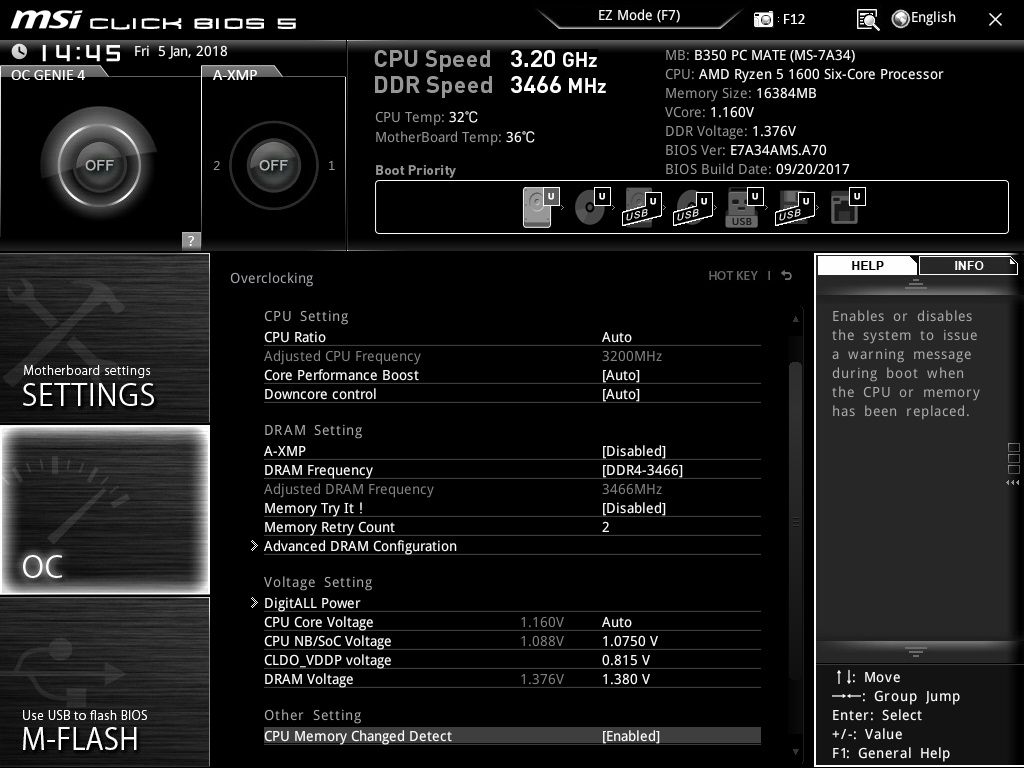
Task: Select the USB hard disk boot icon
Action: (x=643, y=206)
